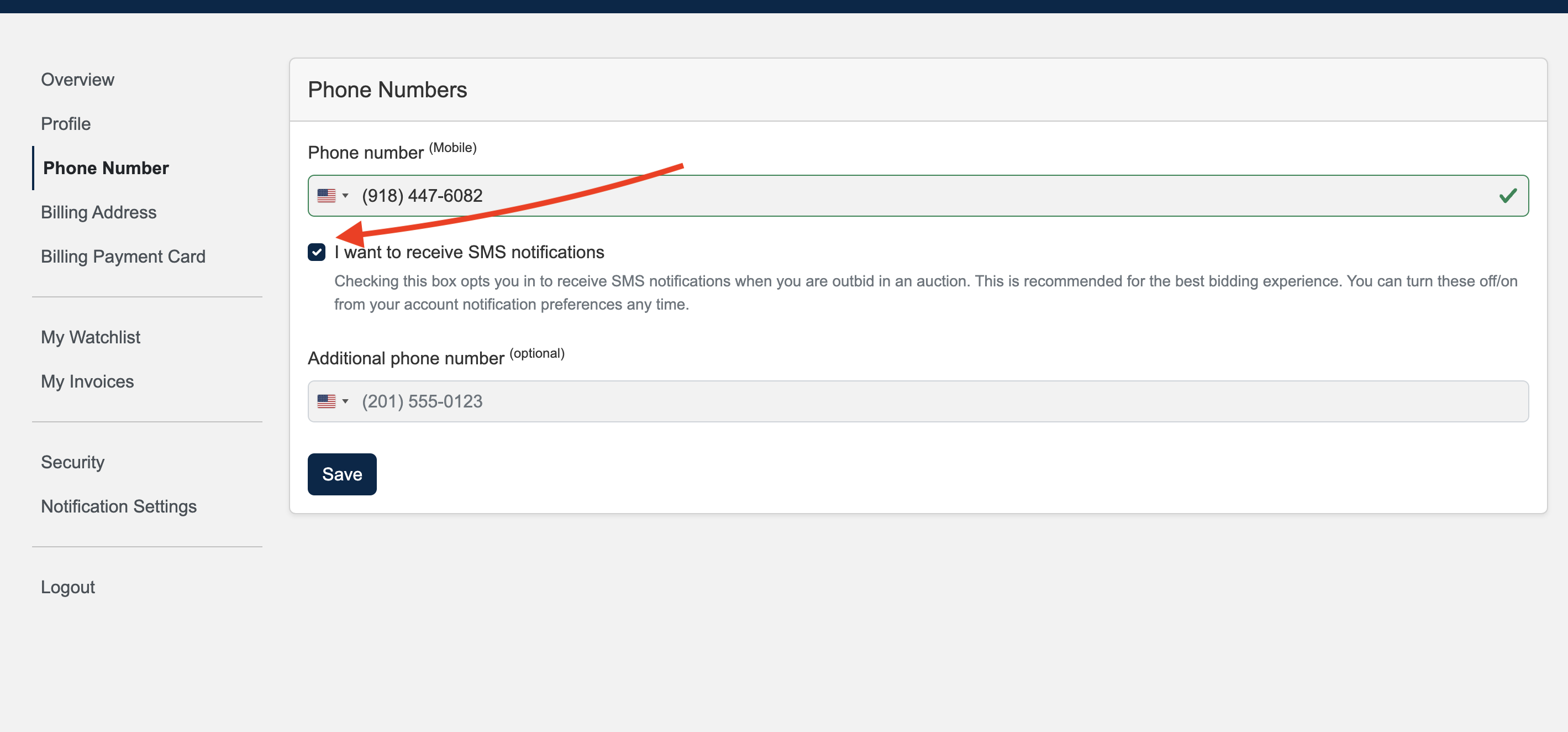This screenshot has height=732, width=1568.
Task: Go to Notification Settings
Action: pos(119,506)
